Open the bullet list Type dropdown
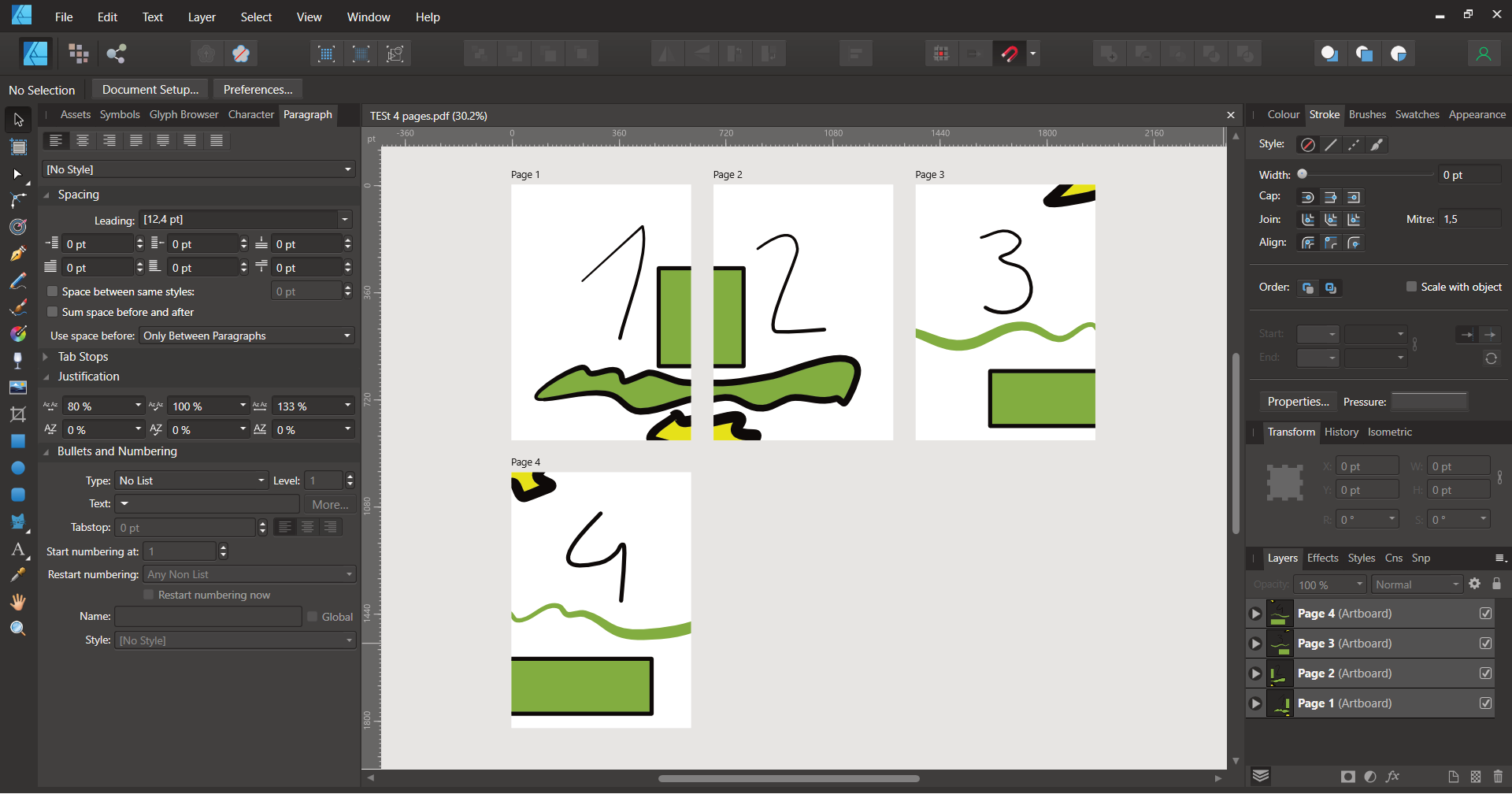The height and width of the screenshot is (794, 1512). [x=191, y=480]
